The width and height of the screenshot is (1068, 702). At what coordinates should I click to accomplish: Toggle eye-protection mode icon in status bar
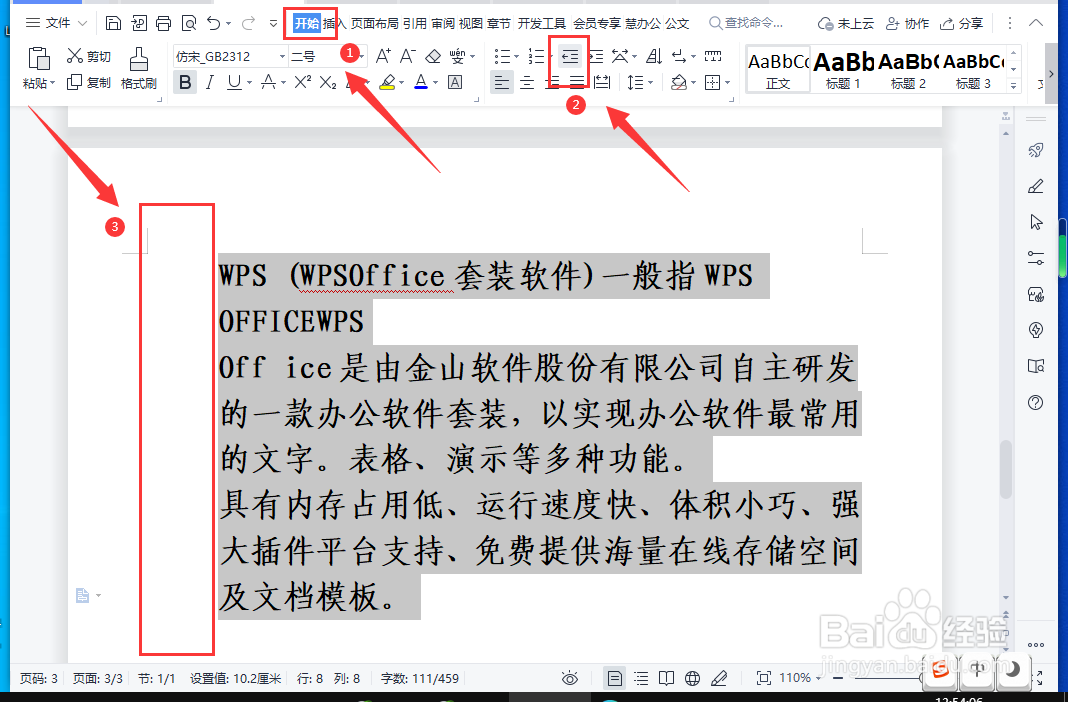pyautogui.click(x=570, y=678)
